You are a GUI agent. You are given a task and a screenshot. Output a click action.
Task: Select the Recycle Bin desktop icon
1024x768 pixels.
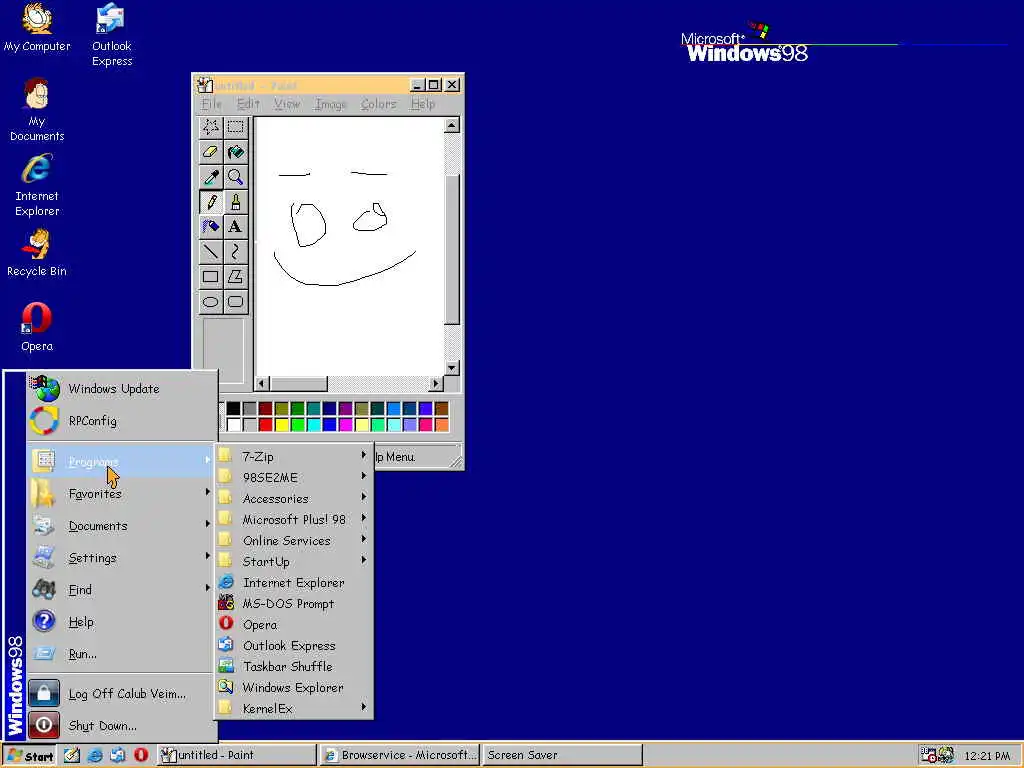pyautogui.click(x=37, y=253)
